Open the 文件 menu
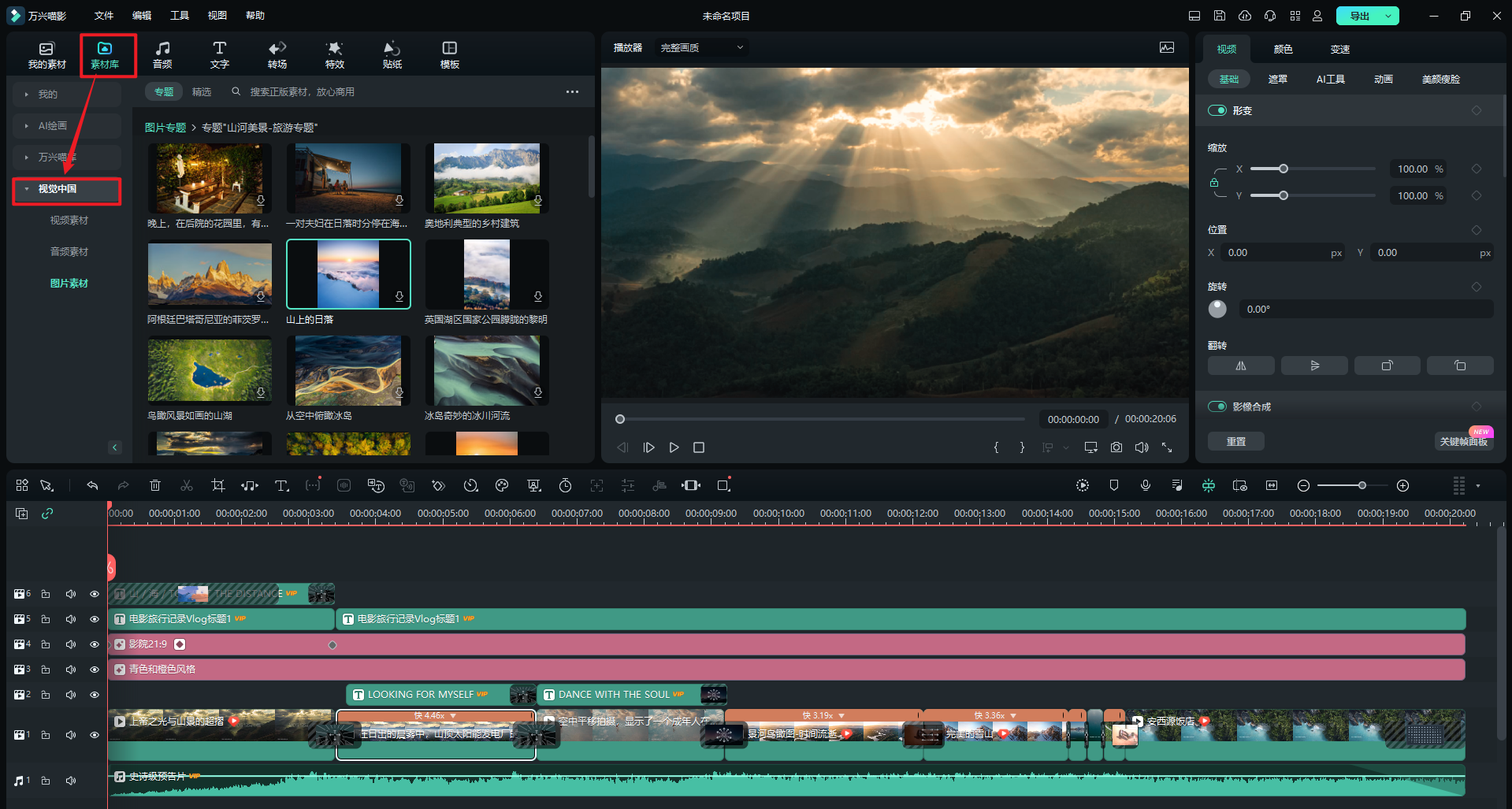The width and height of the screenshot is (1512, 809). [x=103, y=16]
